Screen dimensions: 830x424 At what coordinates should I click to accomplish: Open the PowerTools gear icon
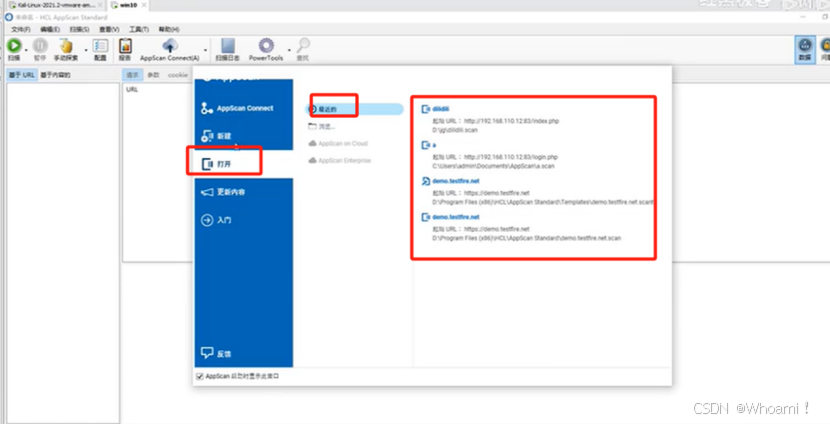[266, 47]
